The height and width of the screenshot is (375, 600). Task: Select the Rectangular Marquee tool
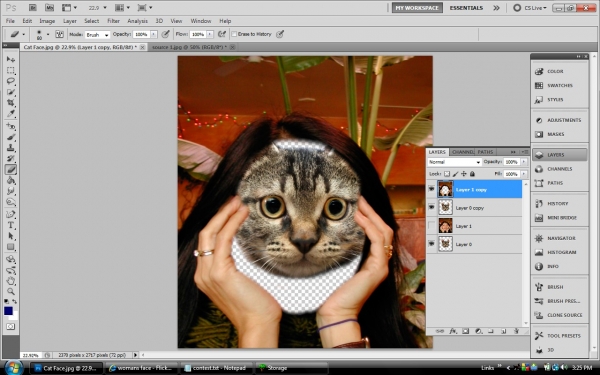click(11, 70)
